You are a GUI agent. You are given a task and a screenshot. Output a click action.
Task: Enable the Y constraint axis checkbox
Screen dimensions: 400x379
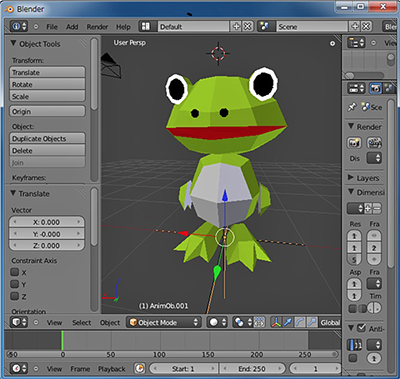point(15,284)
